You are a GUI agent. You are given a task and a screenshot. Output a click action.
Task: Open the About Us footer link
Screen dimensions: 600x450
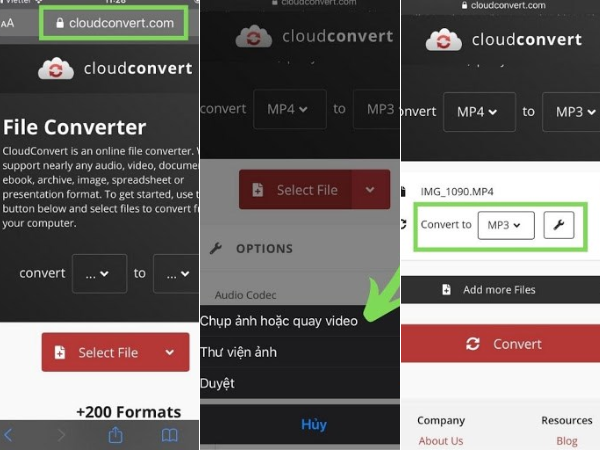440,441
